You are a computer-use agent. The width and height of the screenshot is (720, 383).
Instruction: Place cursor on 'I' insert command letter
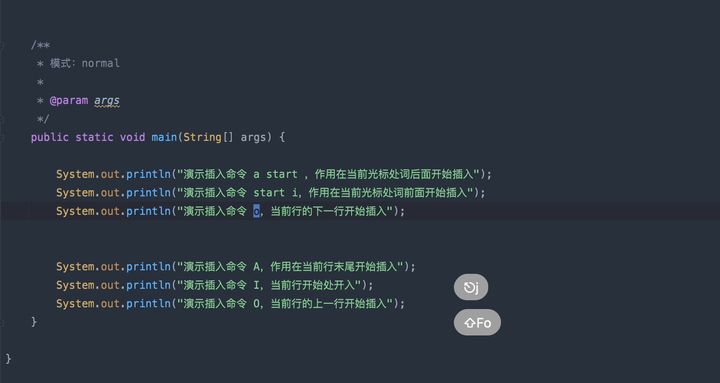[x=256, y=285]
